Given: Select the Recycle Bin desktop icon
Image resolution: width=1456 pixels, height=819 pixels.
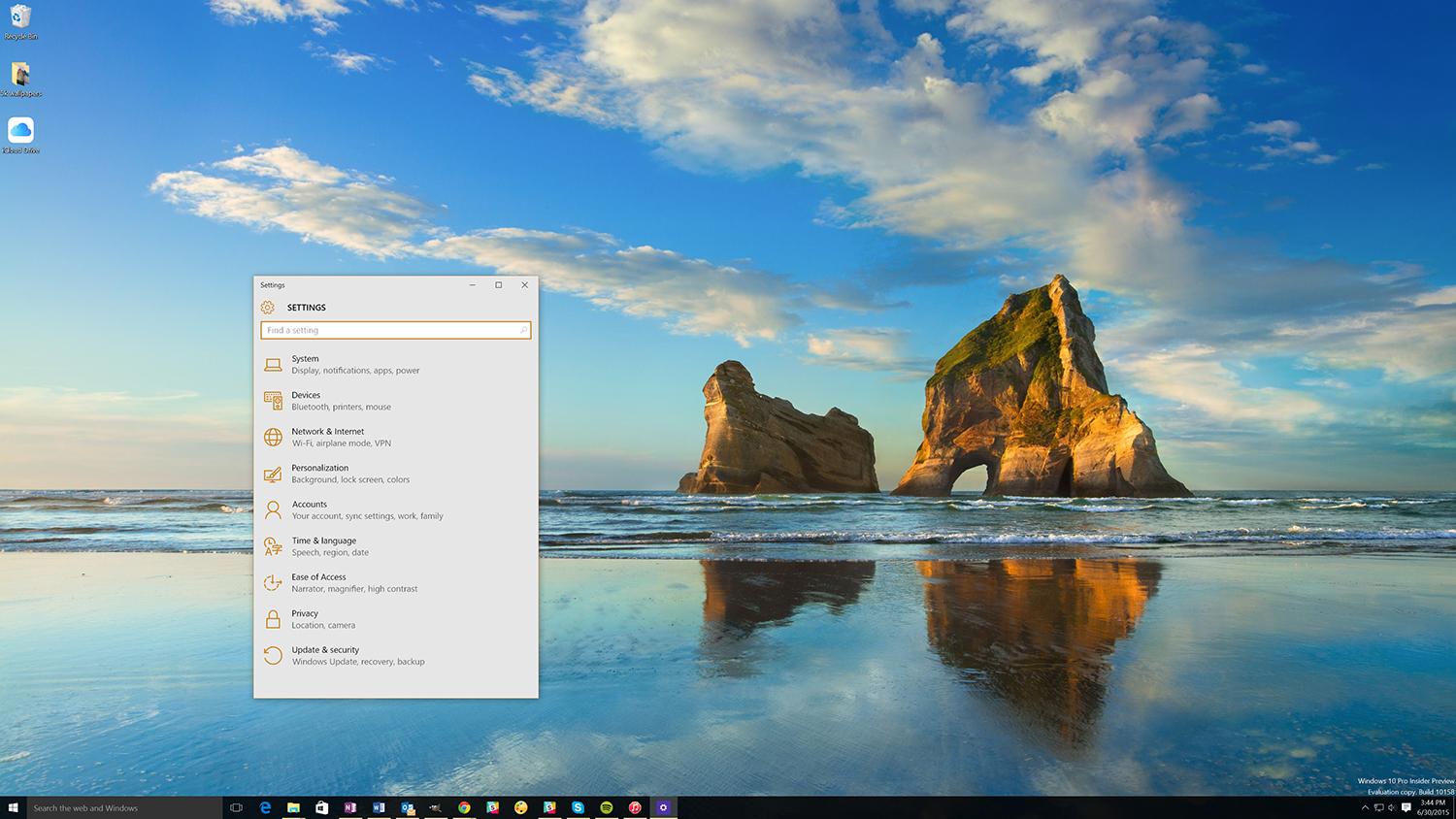Looking at the screenshot, I should click(20, 22).
